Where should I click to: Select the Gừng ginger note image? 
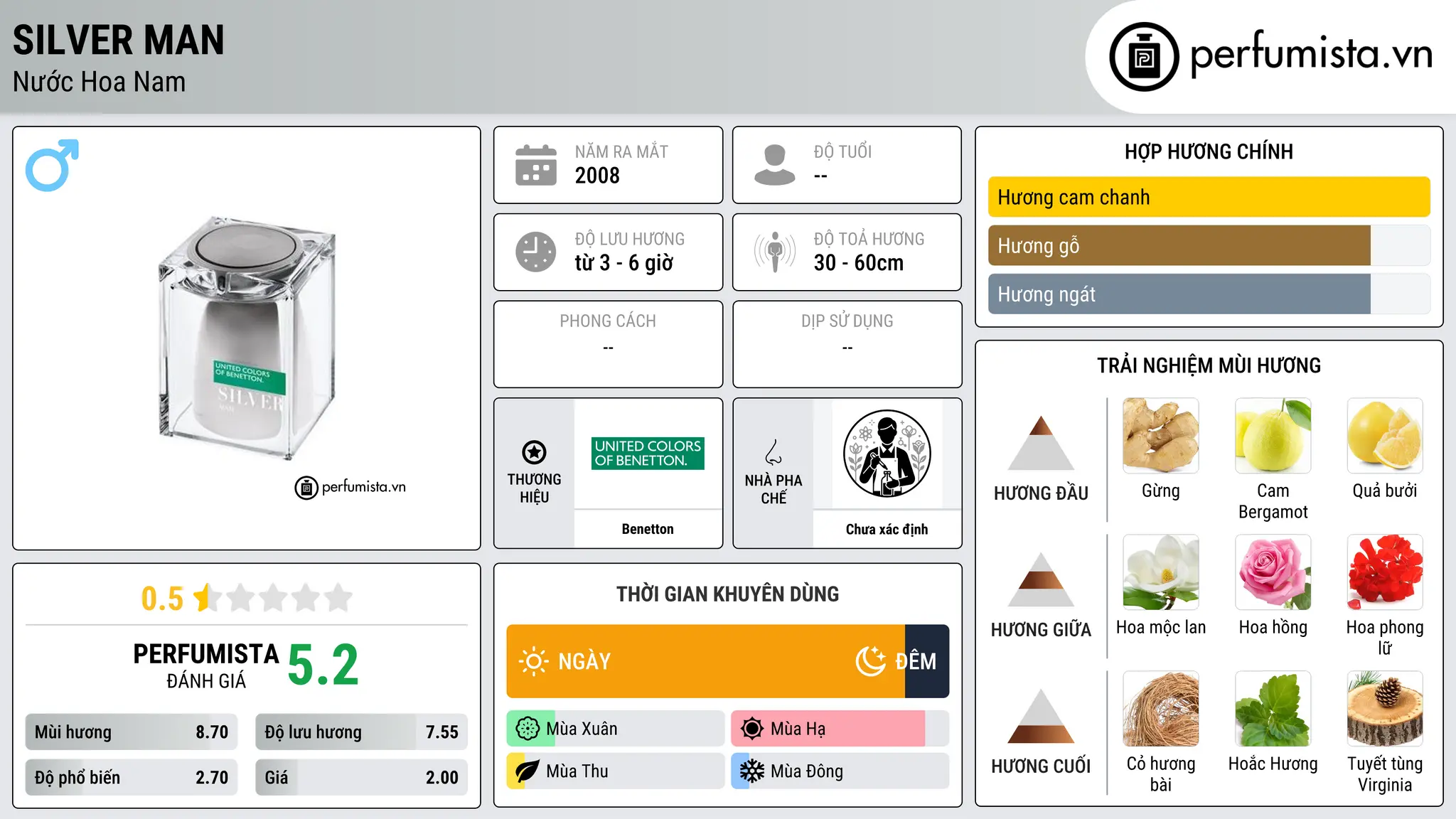[1160, 436]
